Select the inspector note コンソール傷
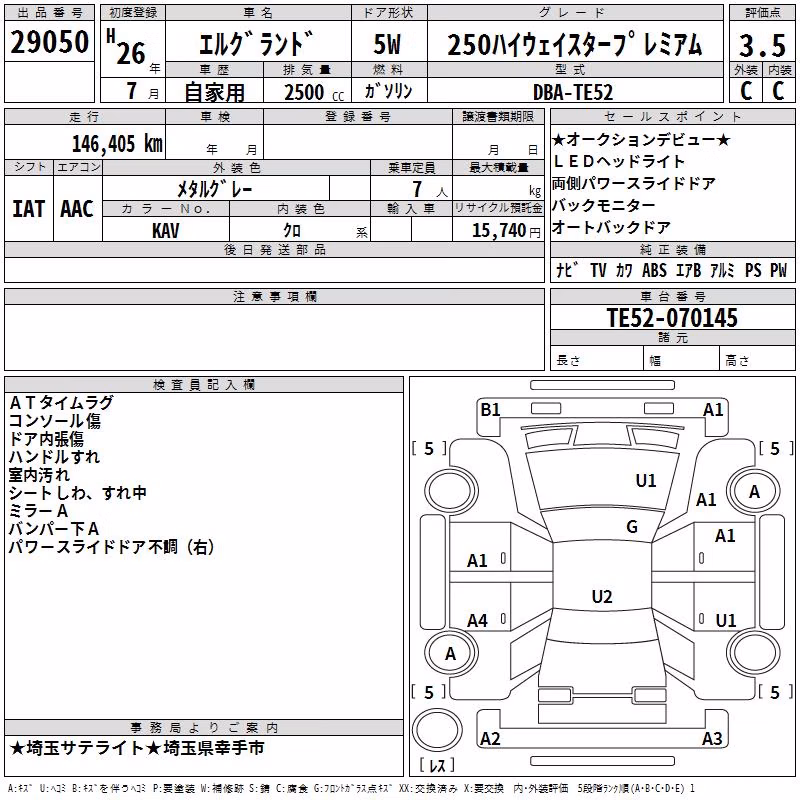The width and height of the screenshot is (800, 800). click(x=55, y=421)
